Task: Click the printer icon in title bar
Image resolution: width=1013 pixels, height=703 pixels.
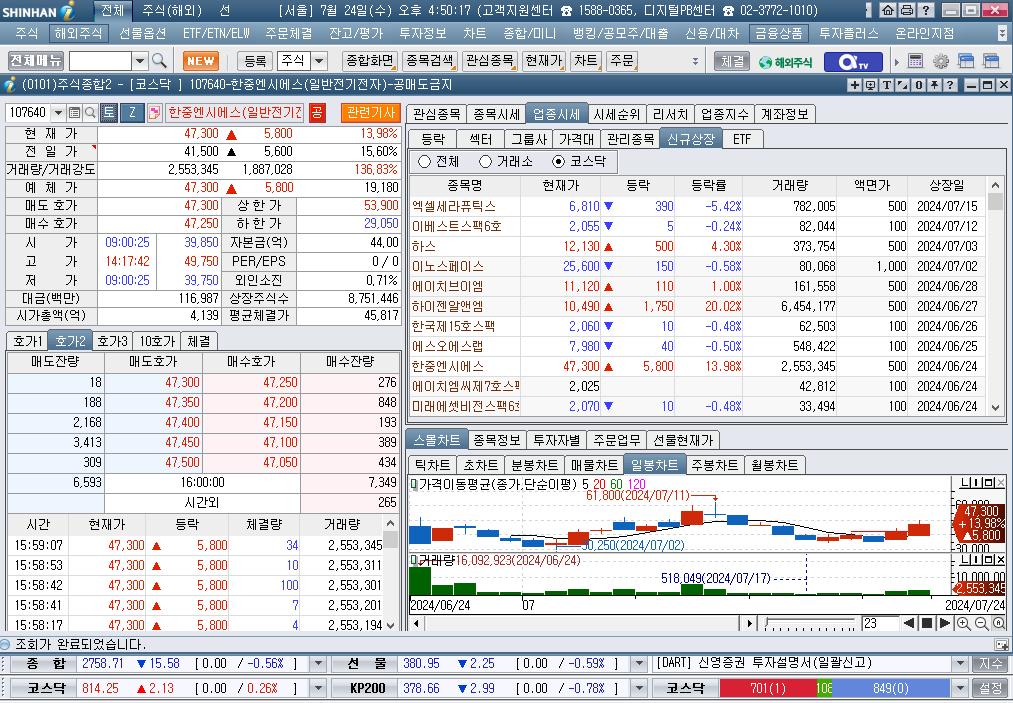Action: [906, 10]
